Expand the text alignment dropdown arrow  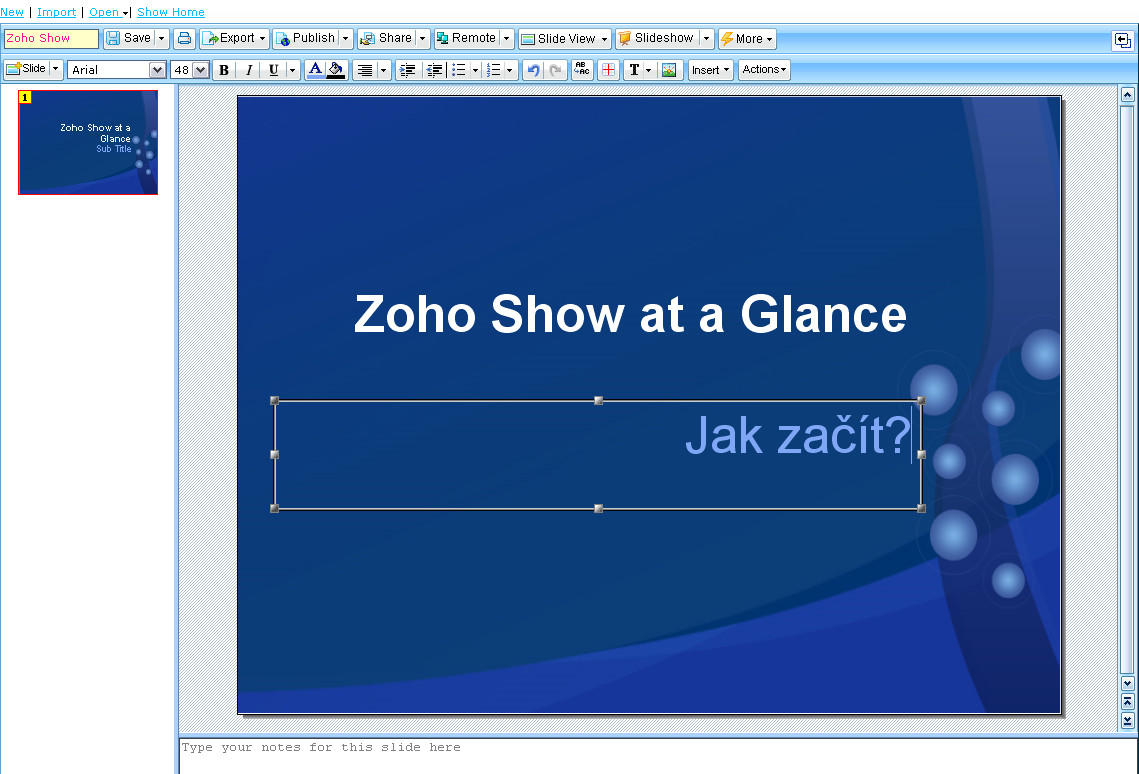[384, 70]
